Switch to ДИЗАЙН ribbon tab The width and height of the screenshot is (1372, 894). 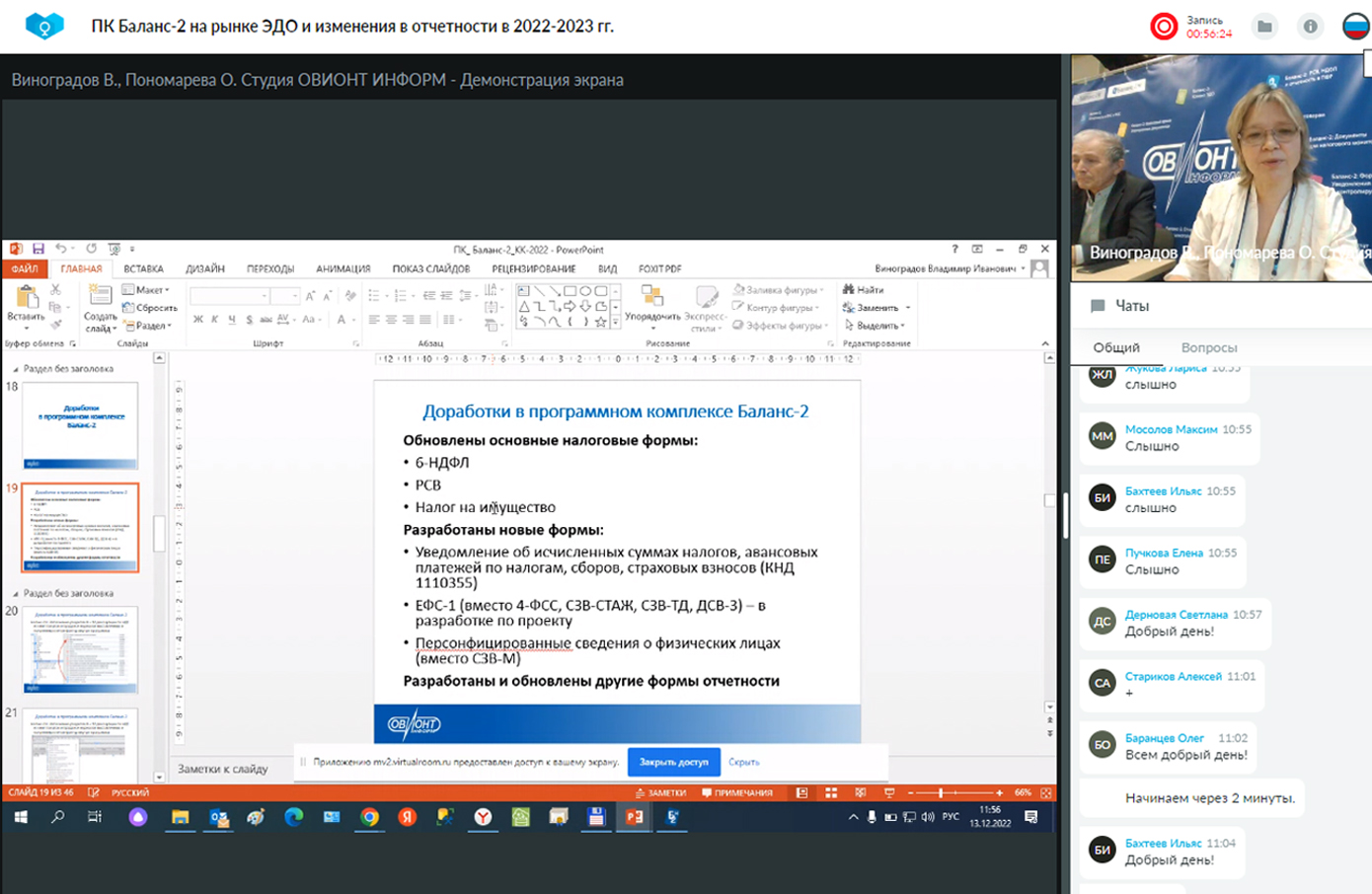click(205, 268)
